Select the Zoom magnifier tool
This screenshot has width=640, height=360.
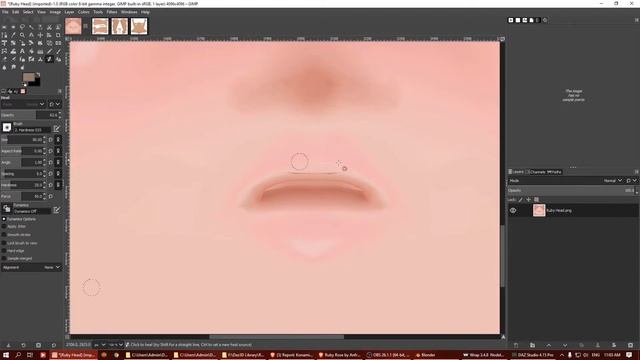point(22,35)
